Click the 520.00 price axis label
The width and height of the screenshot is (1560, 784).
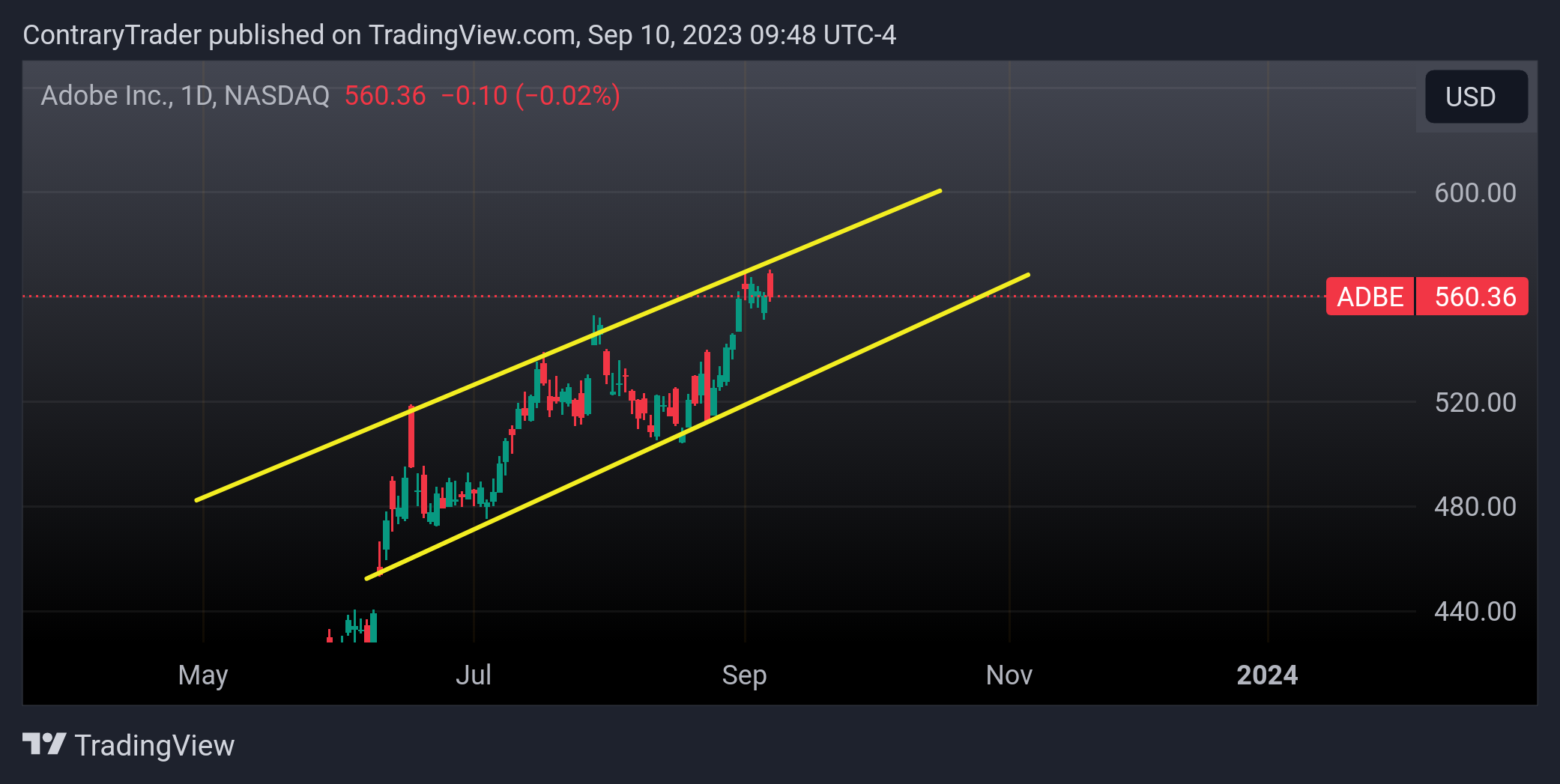1475,403
